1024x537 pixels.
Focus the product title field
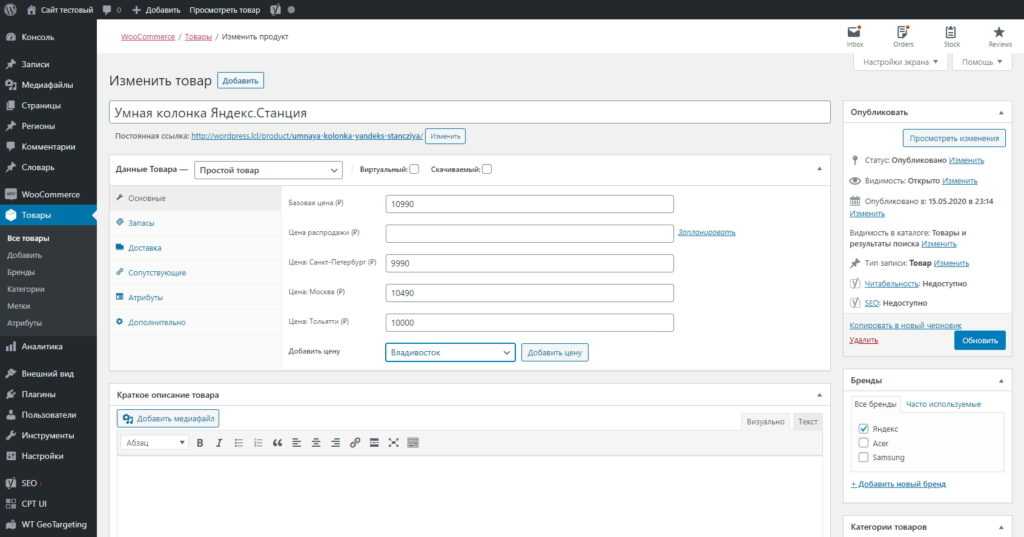[x=470, y=112]
